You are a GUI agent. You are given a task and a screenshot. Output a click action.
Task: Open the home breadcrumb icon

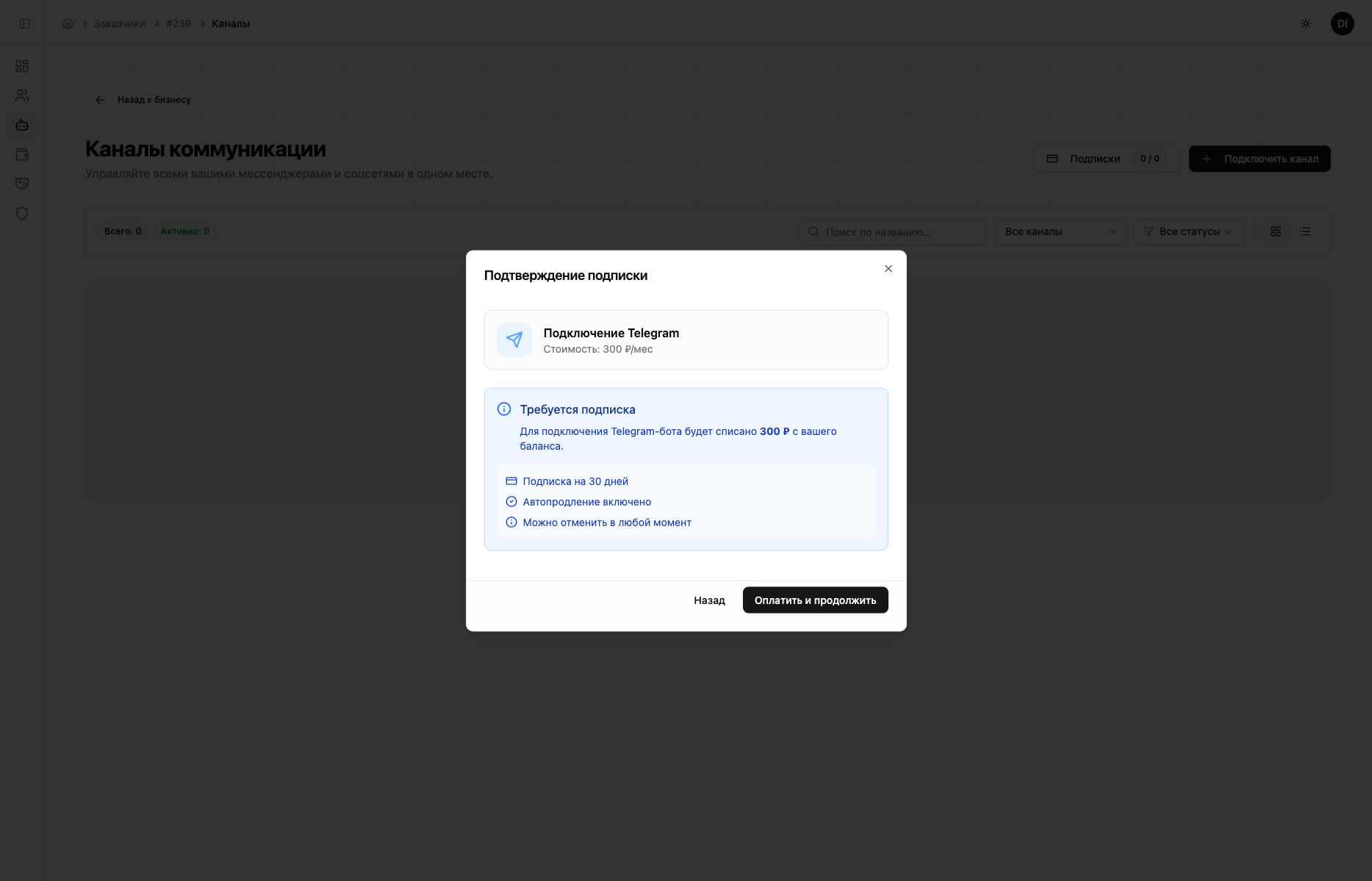click(68, 24)
